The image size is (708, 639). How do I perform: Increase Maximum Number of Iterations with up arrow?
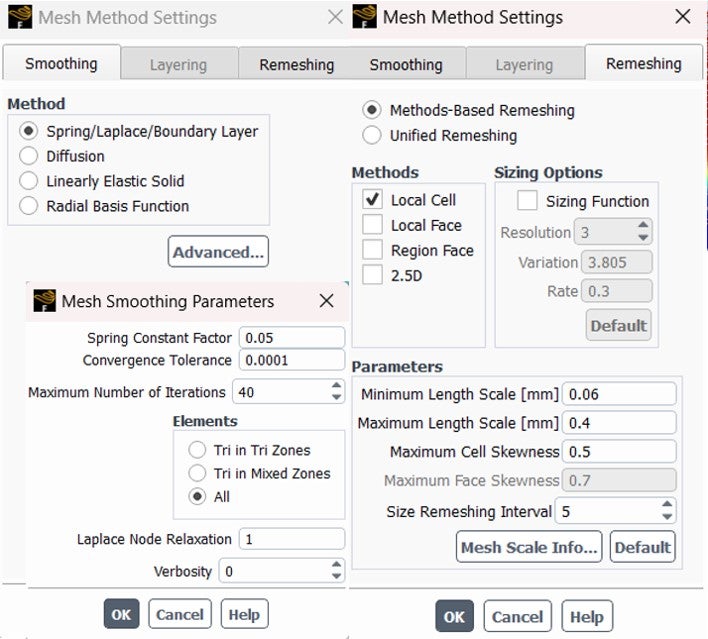click(336, 386)
